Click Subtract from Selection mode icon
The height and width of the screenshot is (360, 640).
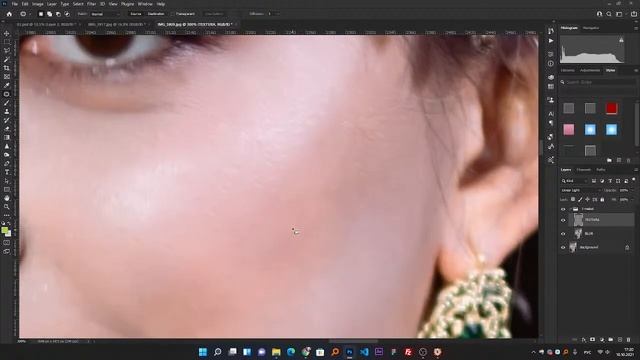(x=58, y=14)
